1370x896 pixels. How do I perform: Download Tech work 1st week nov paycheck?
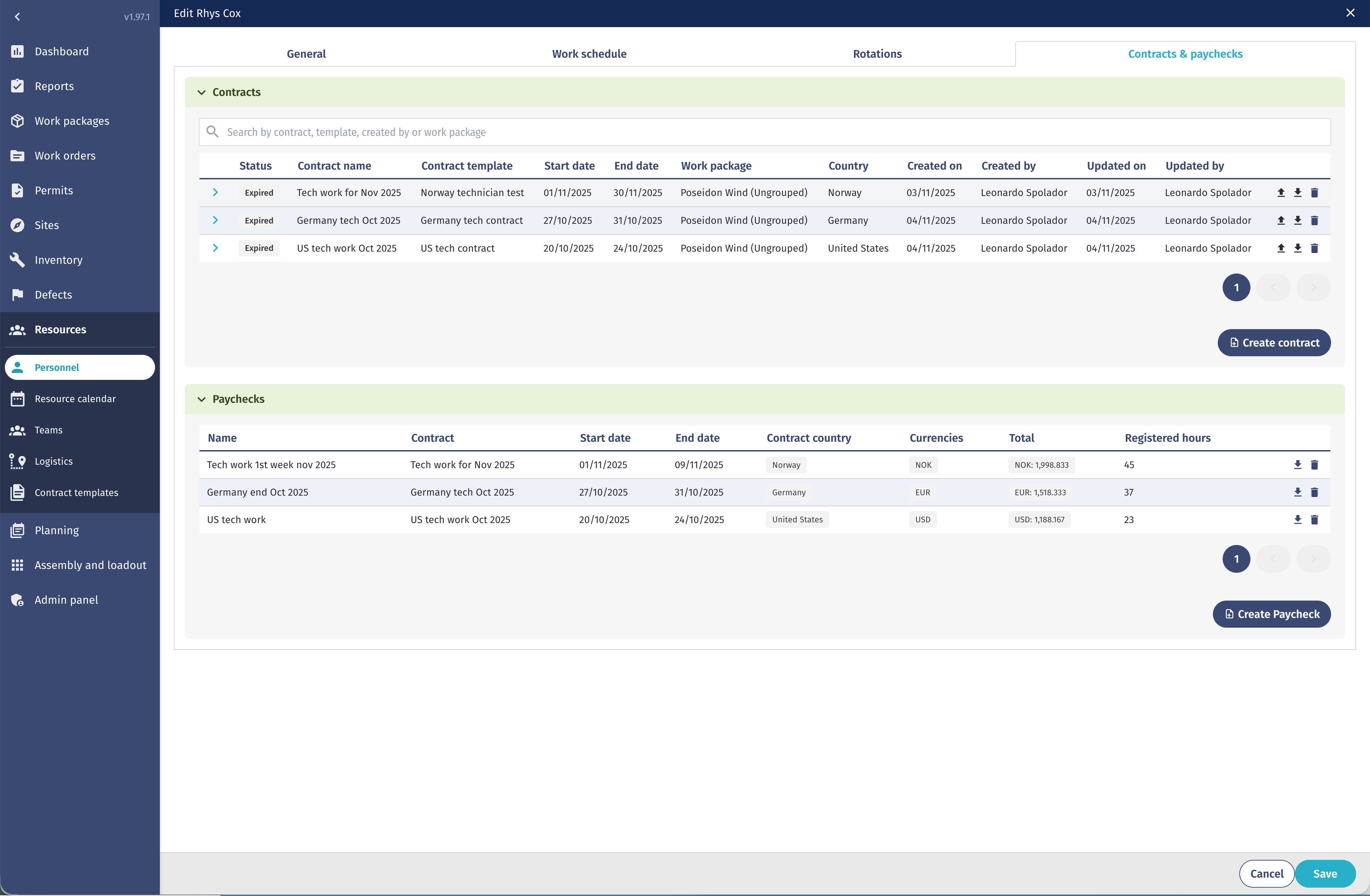[x=1297, y=465]
